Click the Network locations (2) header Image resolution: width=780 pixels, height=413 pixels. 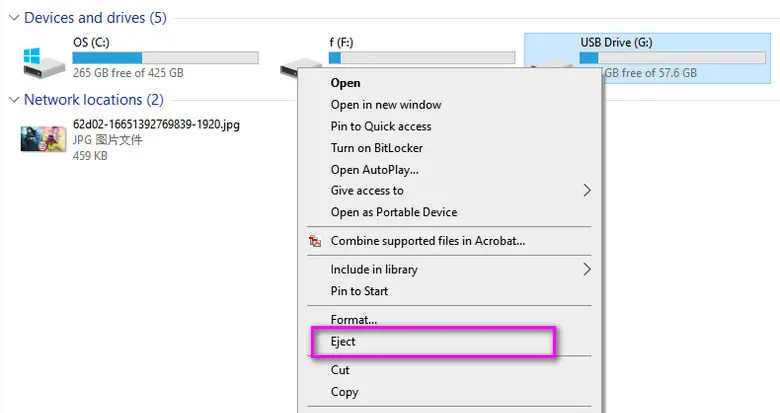click(94, 100)
